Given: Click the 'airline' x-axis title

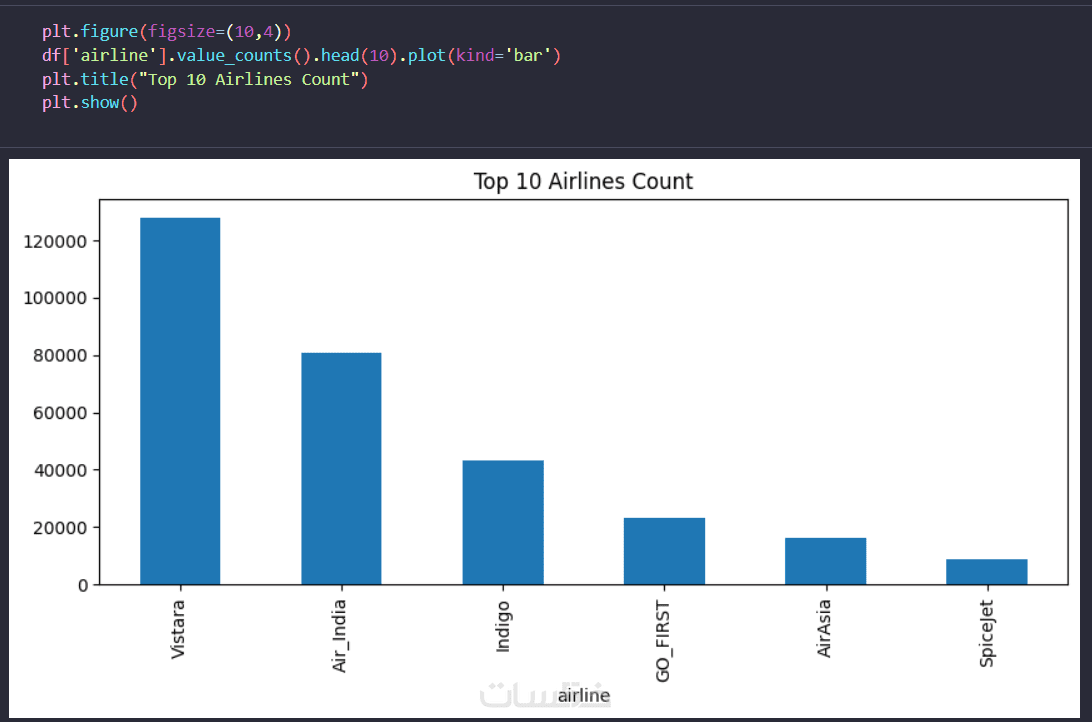Looking at the screenshot, I should [x=584, y=696].
